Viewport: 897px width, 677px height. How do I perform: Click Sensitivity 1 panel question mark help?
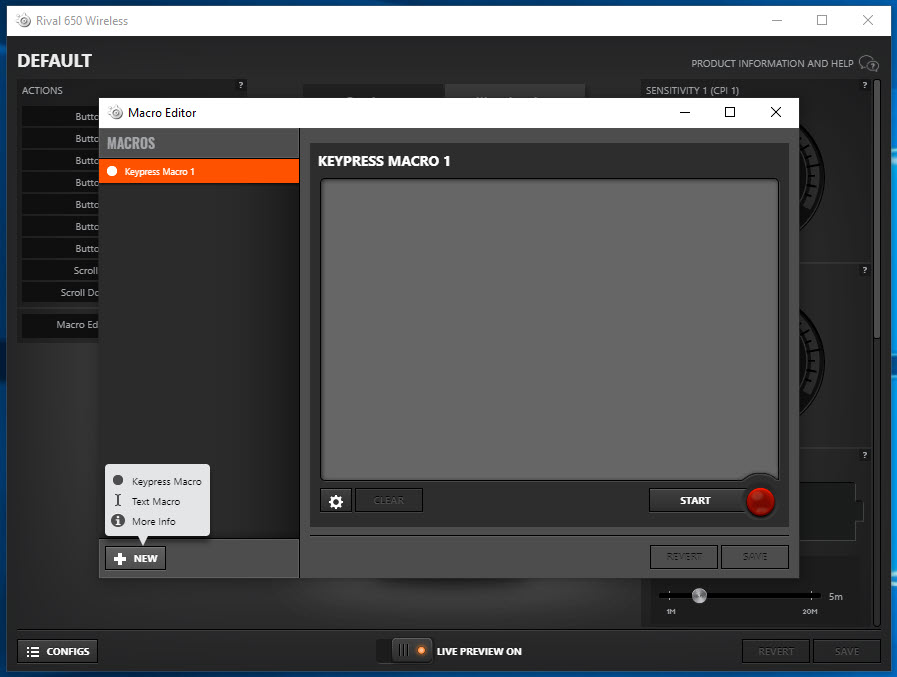[864, 85]
